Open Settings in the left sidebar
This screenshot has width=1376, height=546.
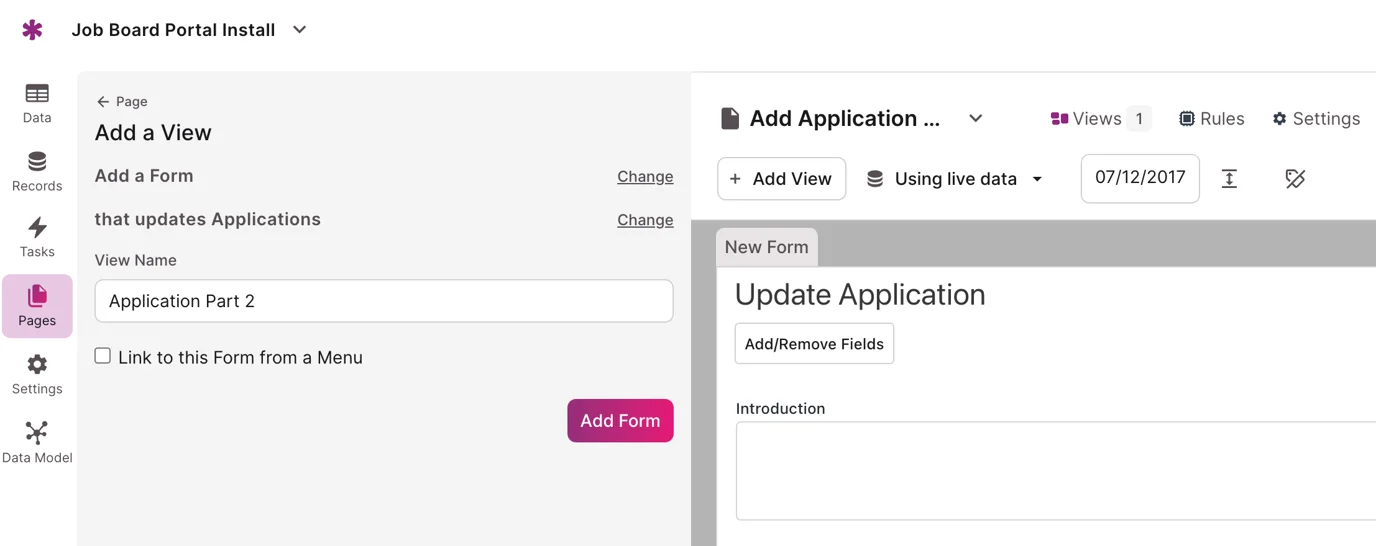click(x=37, y=374)
